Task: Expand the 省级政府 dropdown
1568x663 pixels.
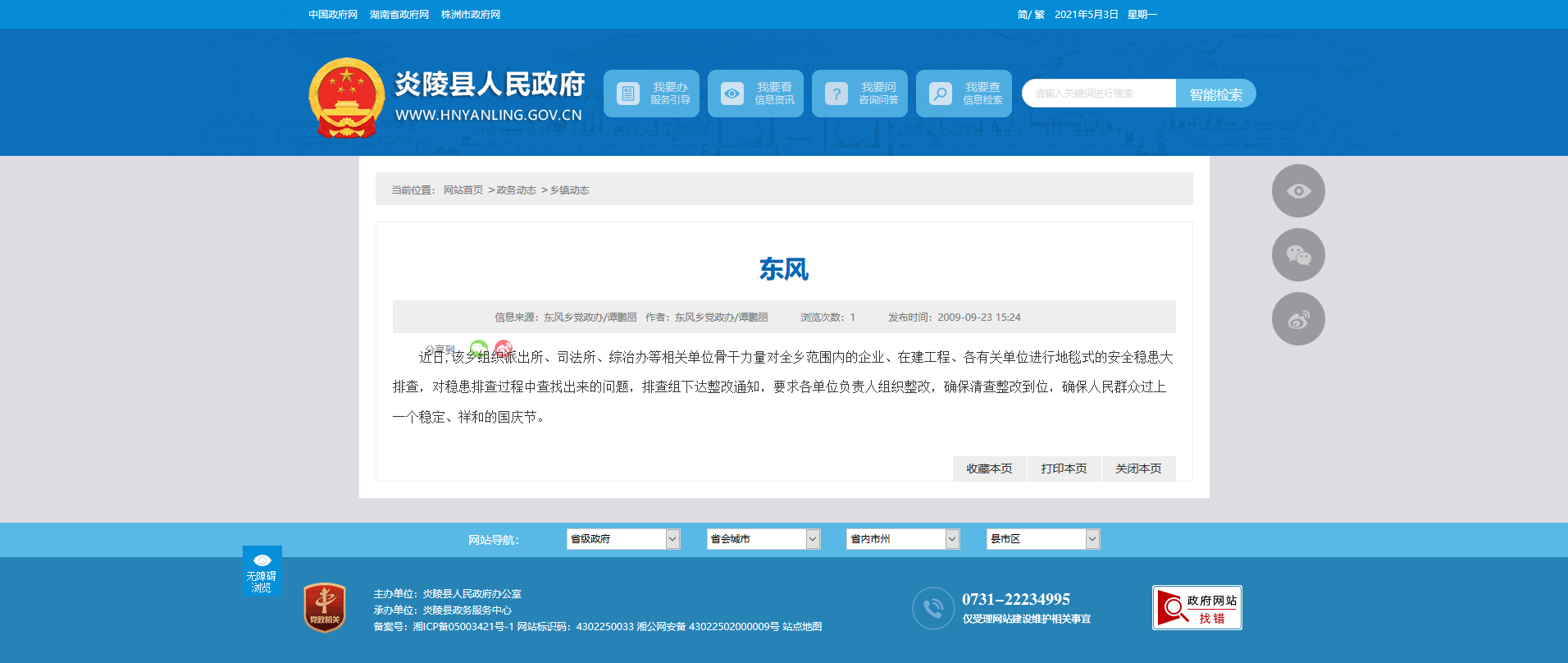Action: (x=623, y=539)
